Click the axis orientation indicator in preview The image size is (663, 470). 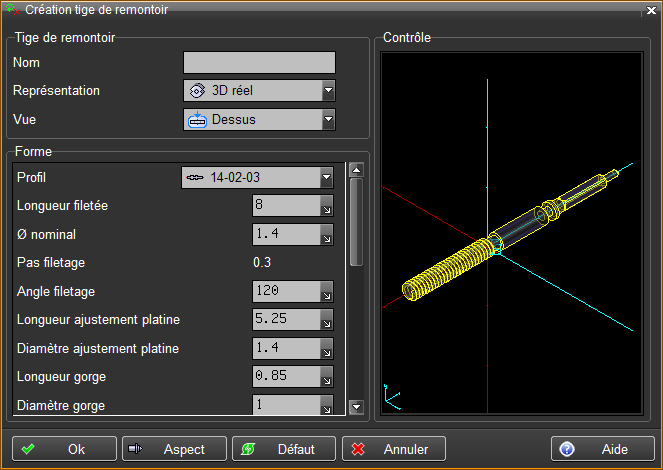pos(392,397)
